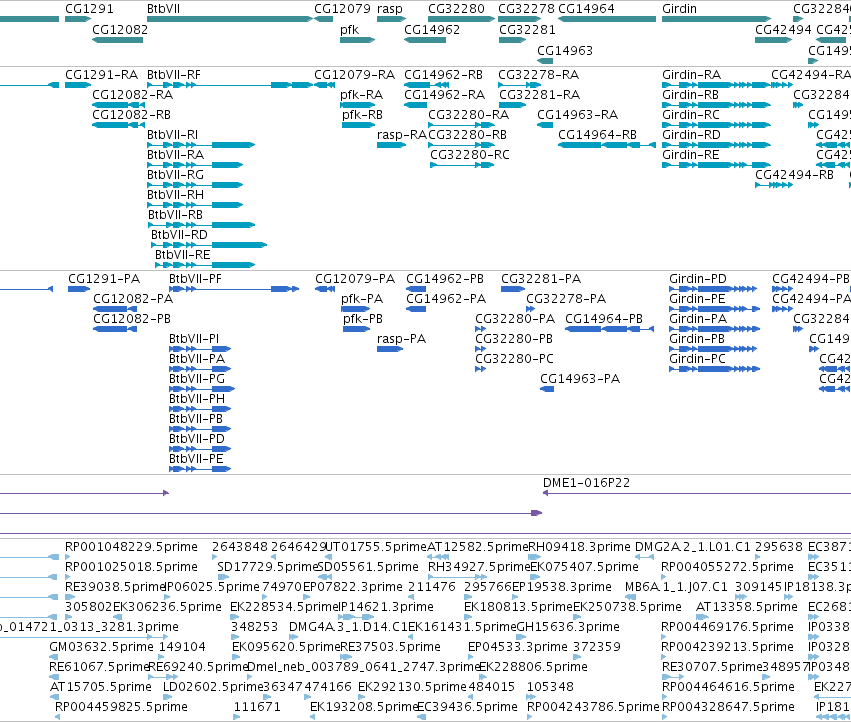Open the BtbVII-PF protein
This screenshot has height=722, width=851.
(234, 289)
